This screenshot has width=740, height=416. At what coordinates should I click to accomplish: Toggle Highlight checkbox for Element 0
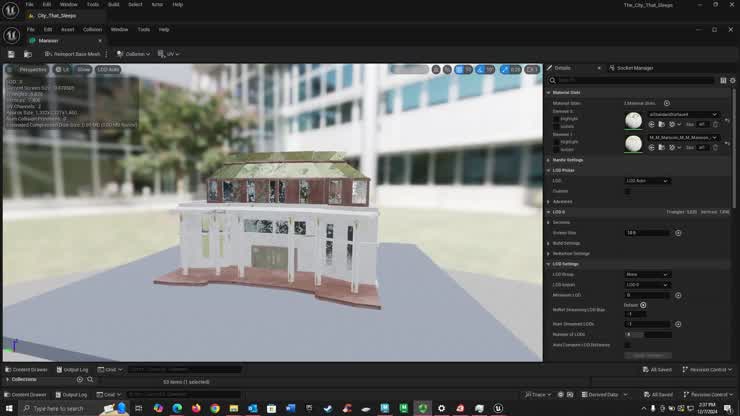click(557, 118)
